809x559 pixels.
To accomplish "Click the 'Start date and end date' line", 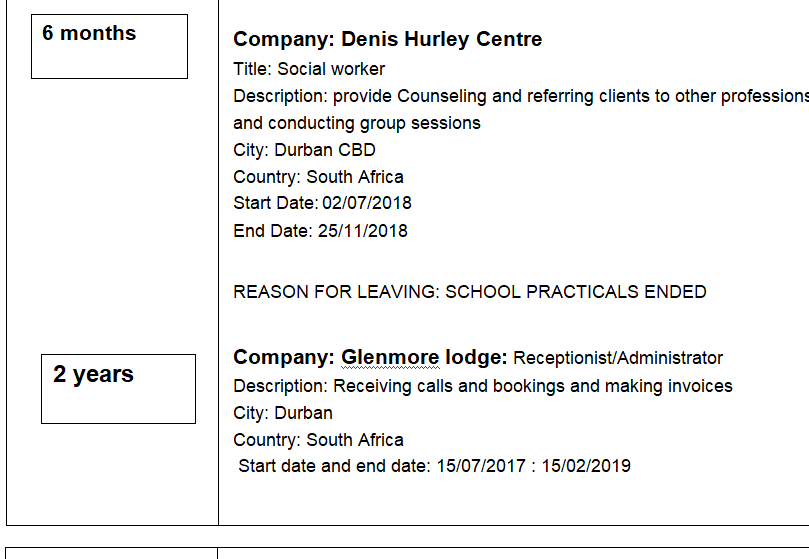I will pos(334,466).
